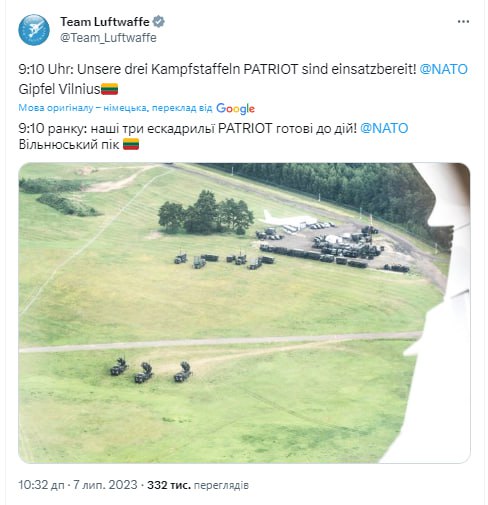Click the word переглядів in post footer
Screen dimensions: 488x505
click(x=221, y=485)
